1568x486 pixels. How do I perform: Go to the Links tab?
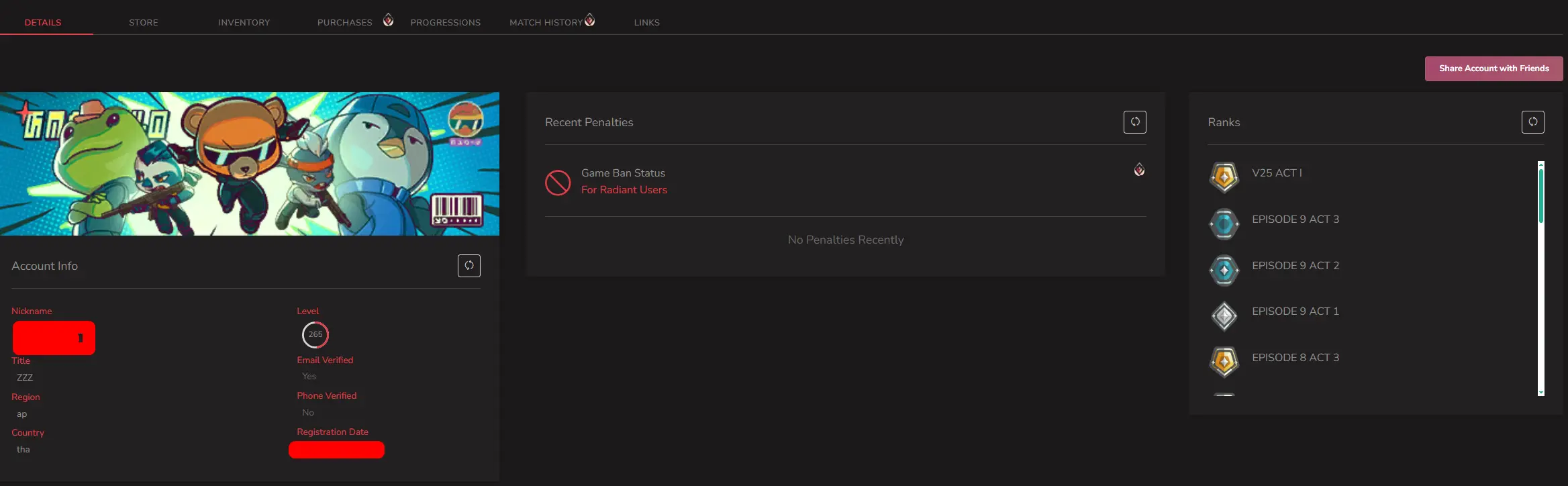(x=646, y=22)
